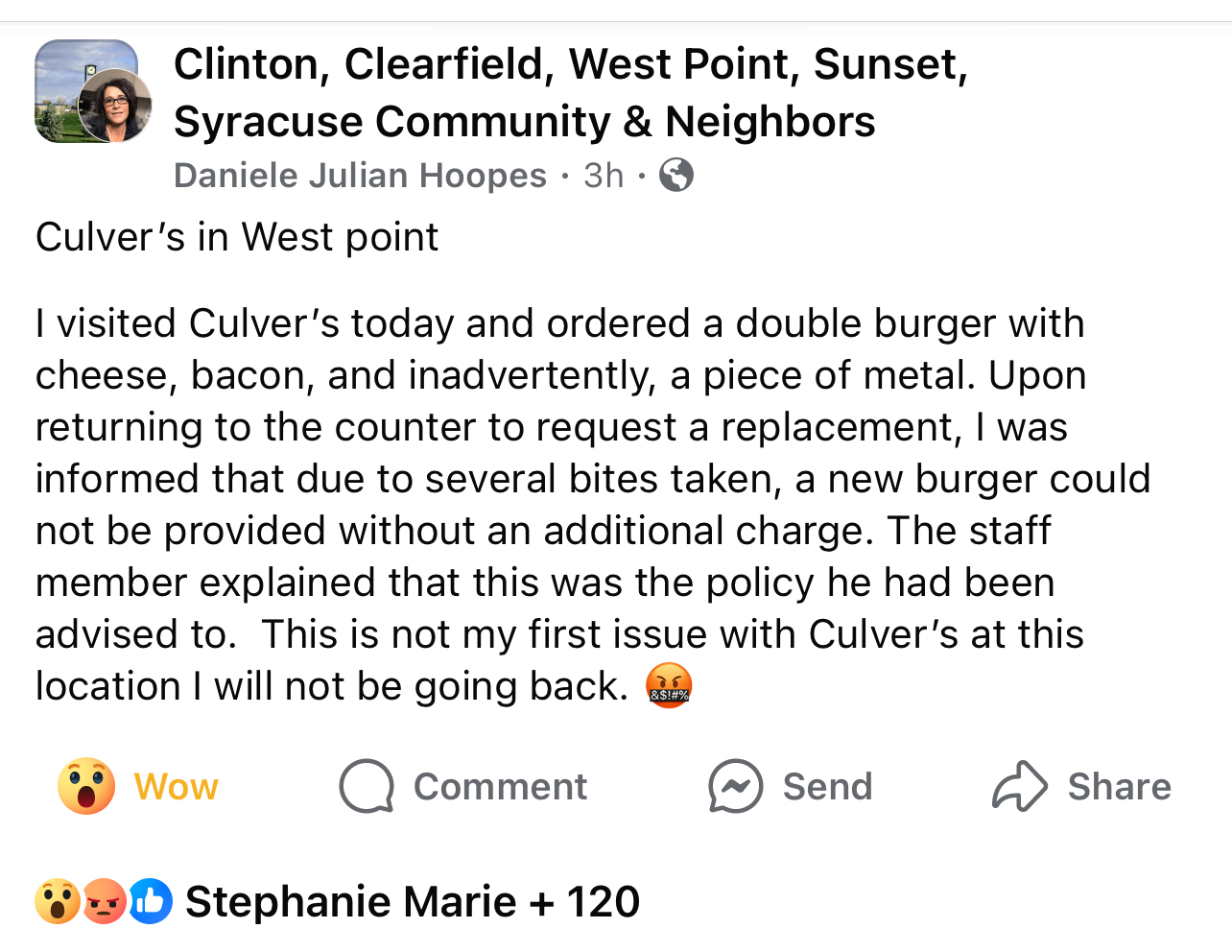Click the poster's circular profile photo
Screen dimensions: 1232x952
[116, 107]
